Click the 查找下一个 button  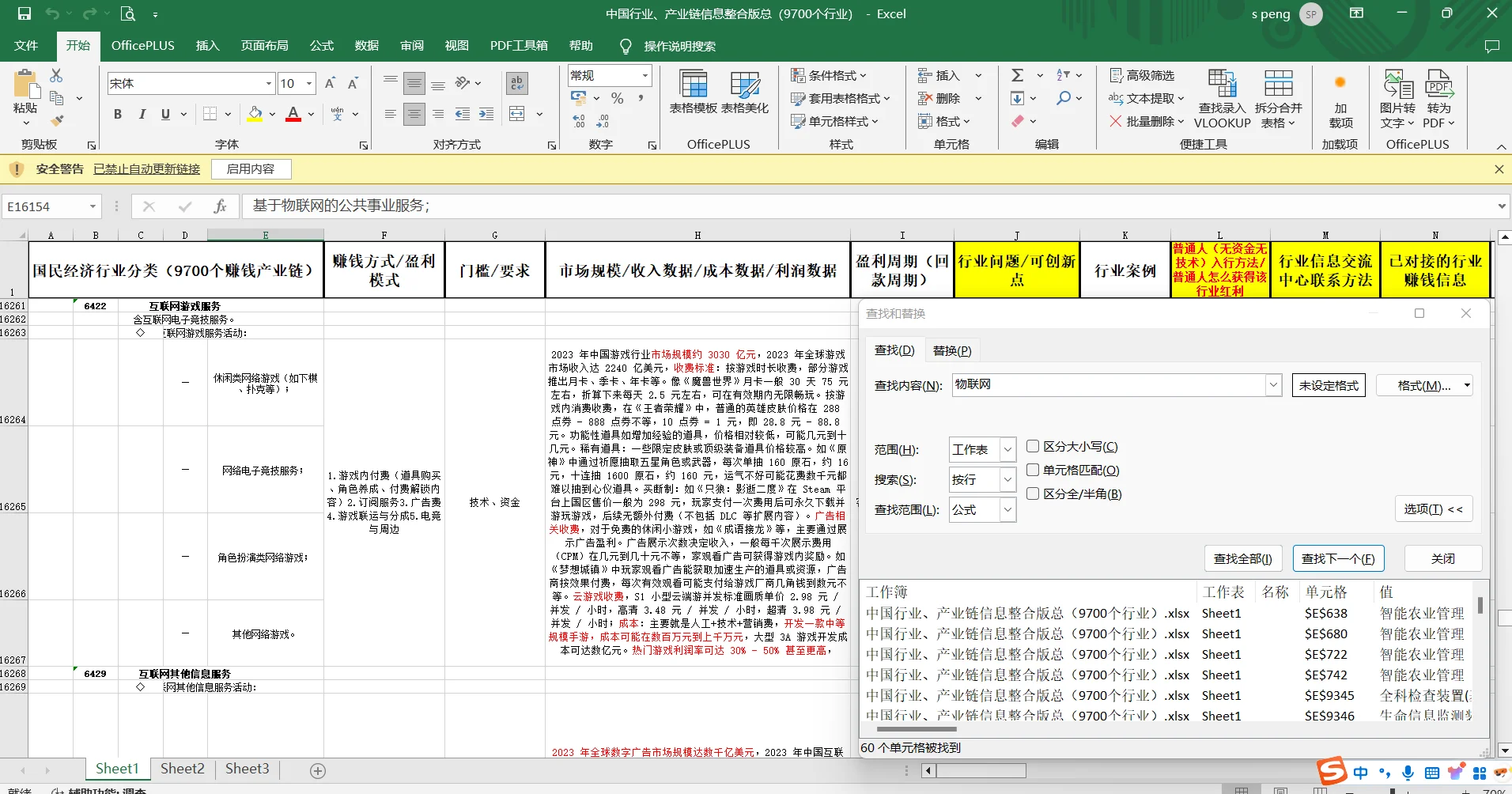pyautogui.click(x=1338, y=558)
